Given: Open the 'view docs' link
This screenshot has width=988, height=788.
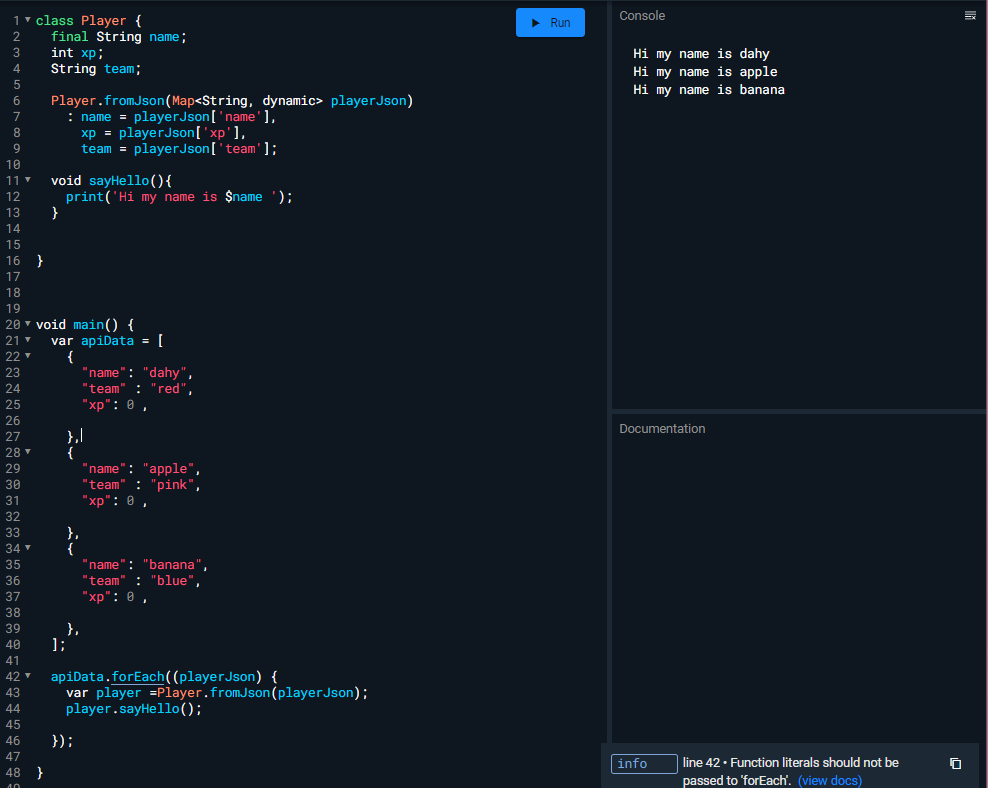Looking at the screenshot, I should [x=829, y=780].
